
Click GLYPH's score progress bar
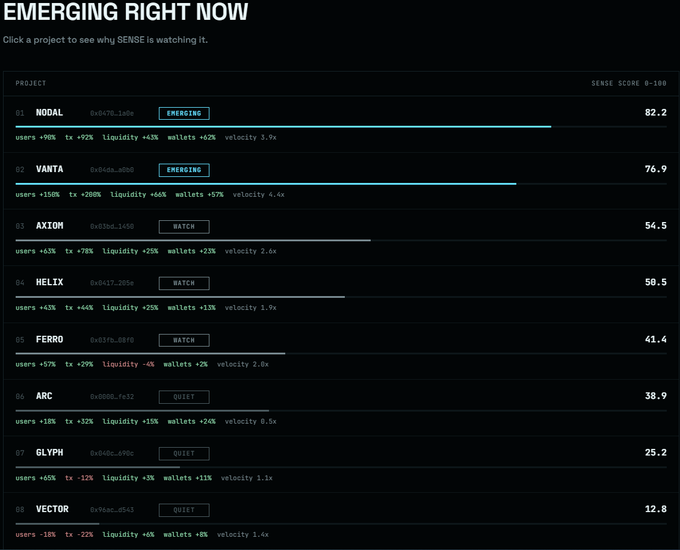point(341,467)
